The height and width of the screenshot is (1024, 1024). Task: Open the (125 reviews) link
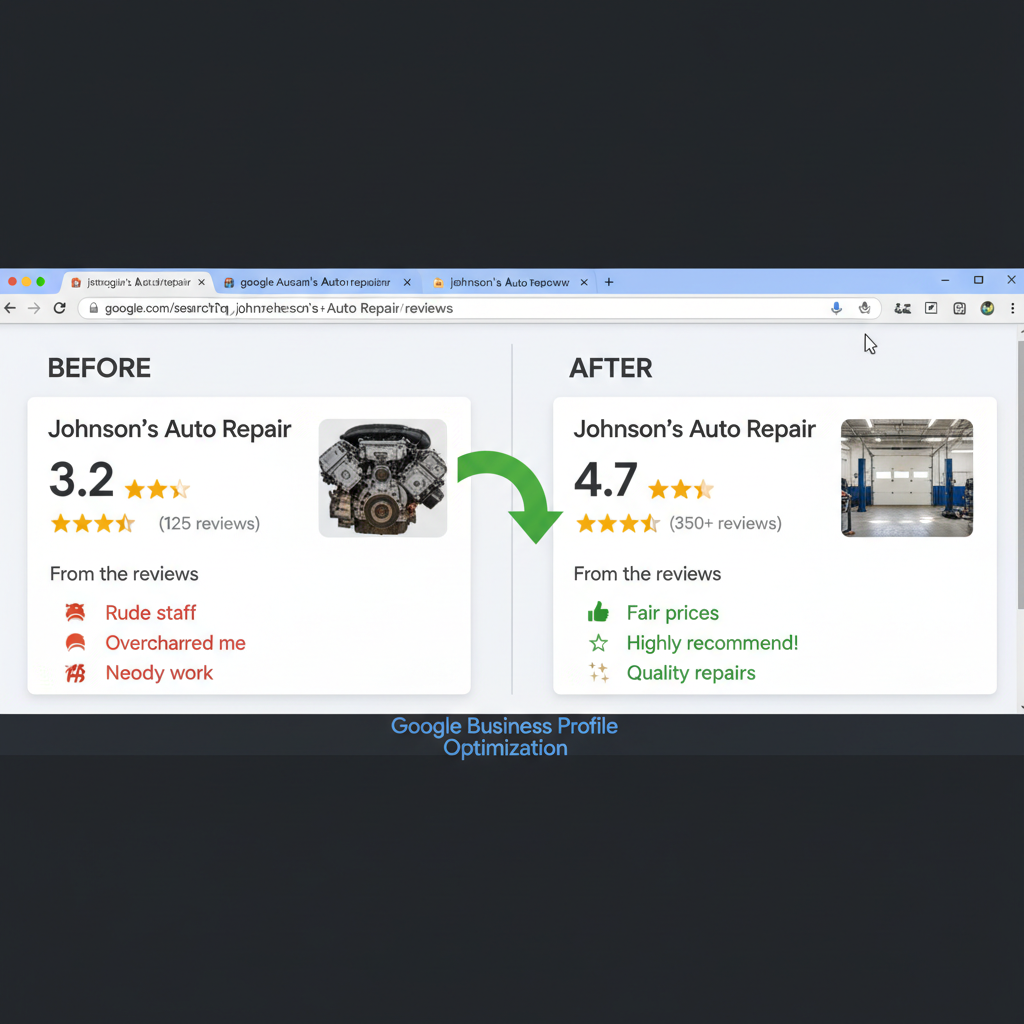tap(209, 523)
